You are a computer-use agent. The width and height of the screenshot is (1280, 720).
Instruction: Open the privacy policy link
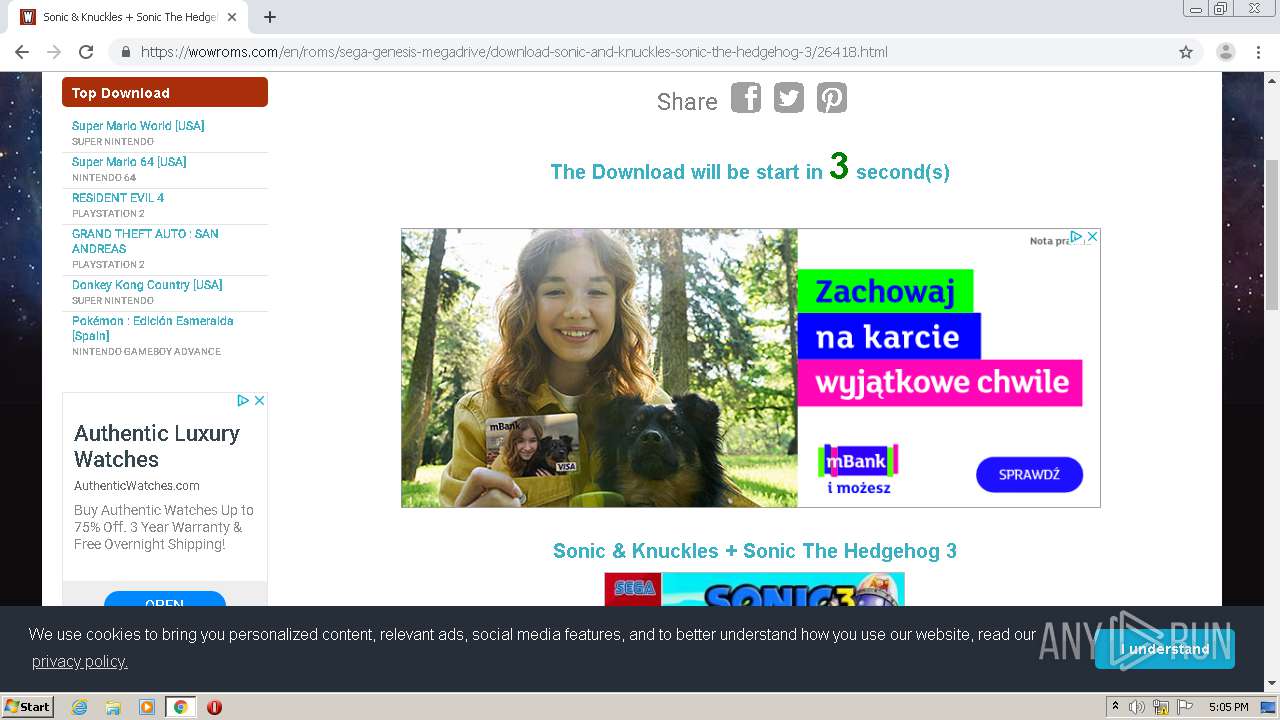(x=80, y=661)
